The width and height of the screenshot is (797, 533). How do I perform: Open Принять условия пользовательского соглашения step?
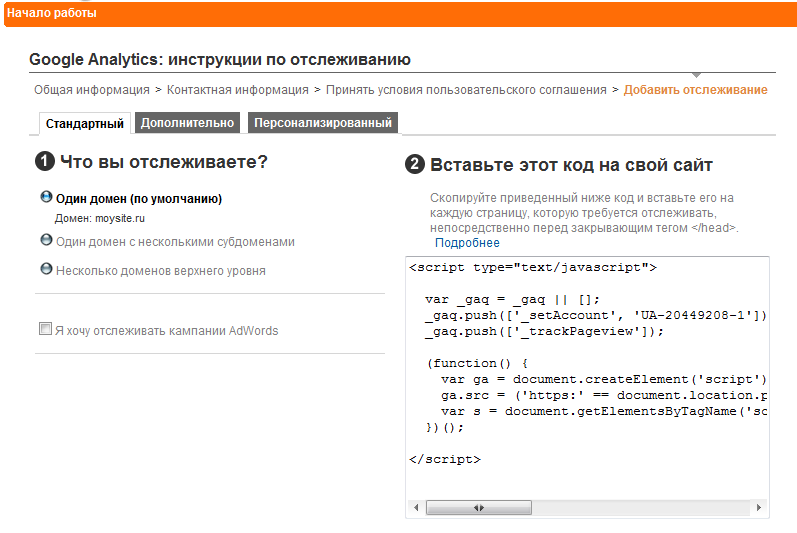point(466,90)
